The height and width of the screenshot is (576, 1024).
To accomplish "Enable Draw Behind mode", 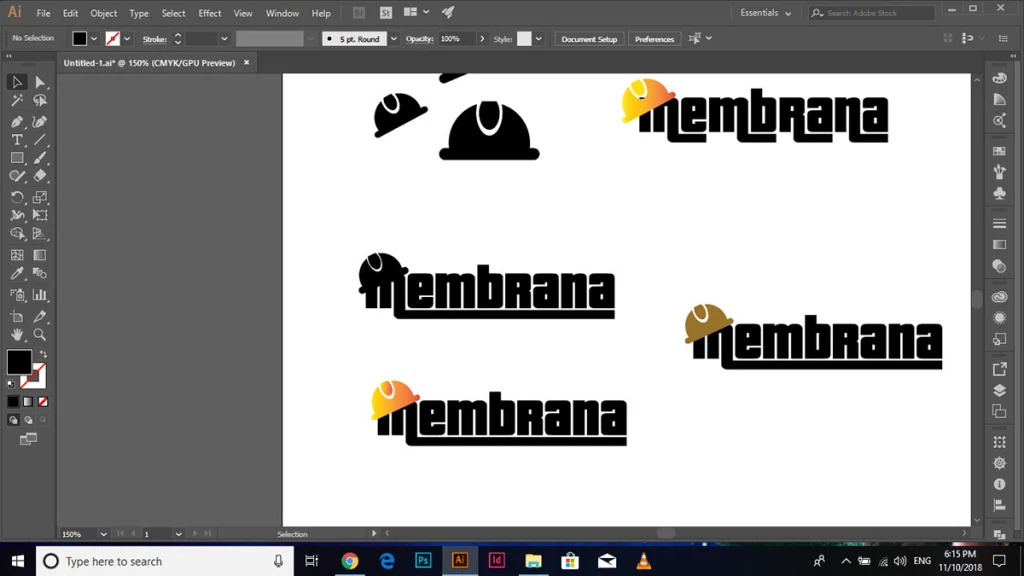I will click(x=28, y=420).
